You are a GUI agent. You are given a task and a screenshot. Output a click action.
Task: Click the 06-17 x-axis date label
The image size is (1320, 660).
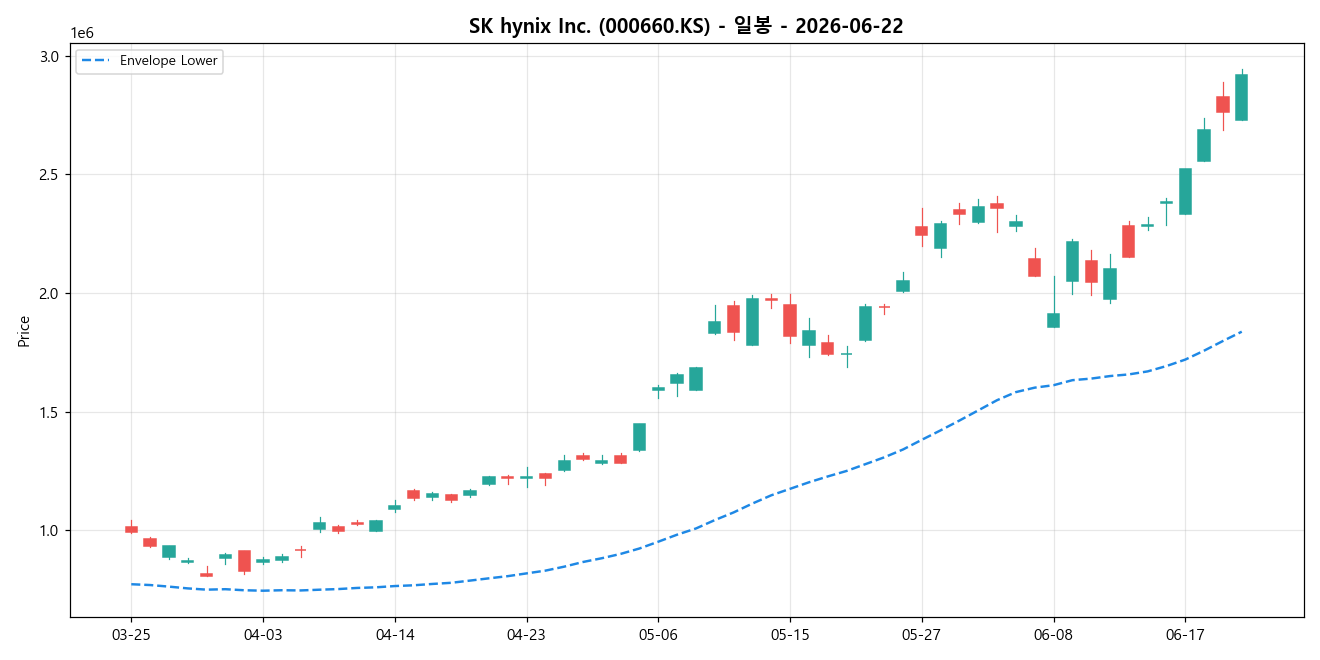click(1185, 634)
